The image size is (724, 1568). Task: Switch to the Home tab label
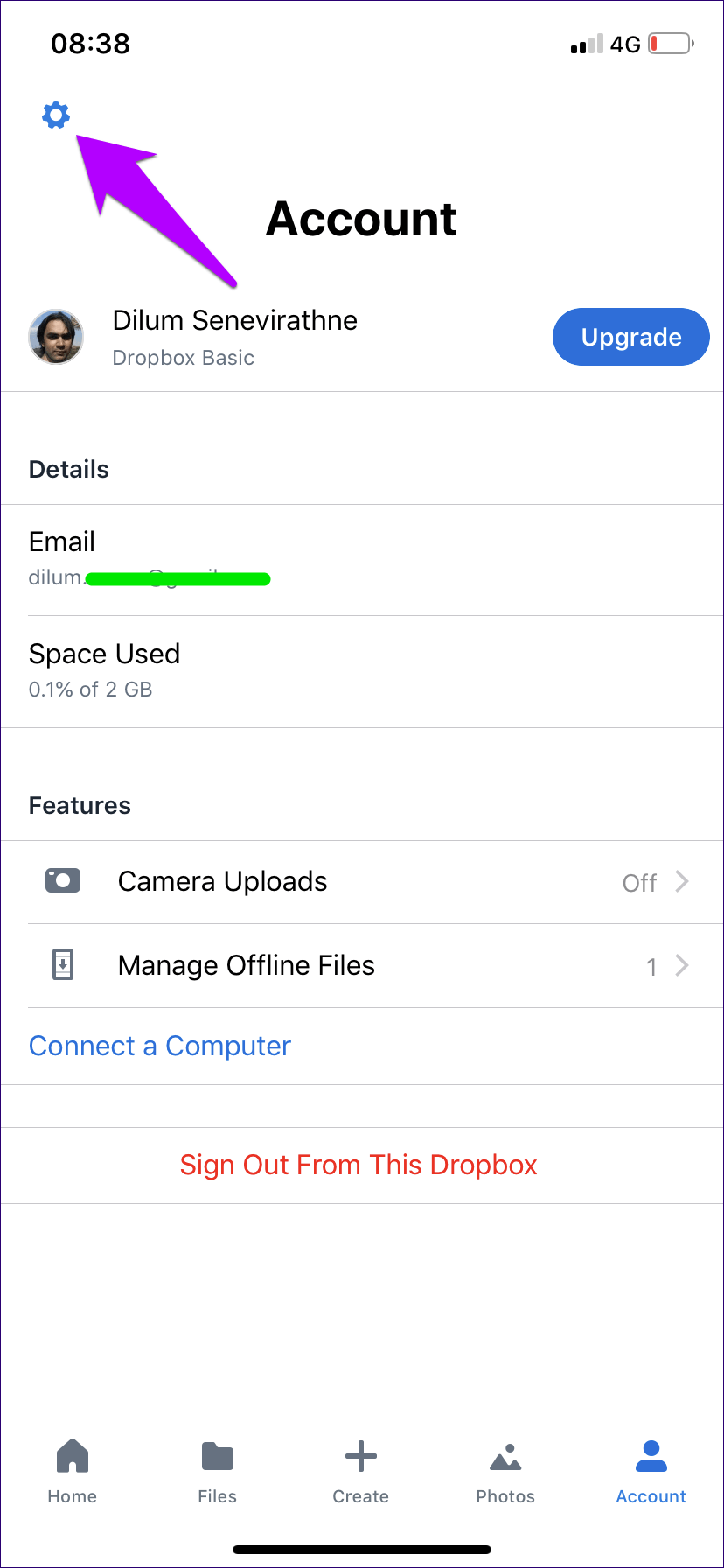click(x=72, y=1496)
